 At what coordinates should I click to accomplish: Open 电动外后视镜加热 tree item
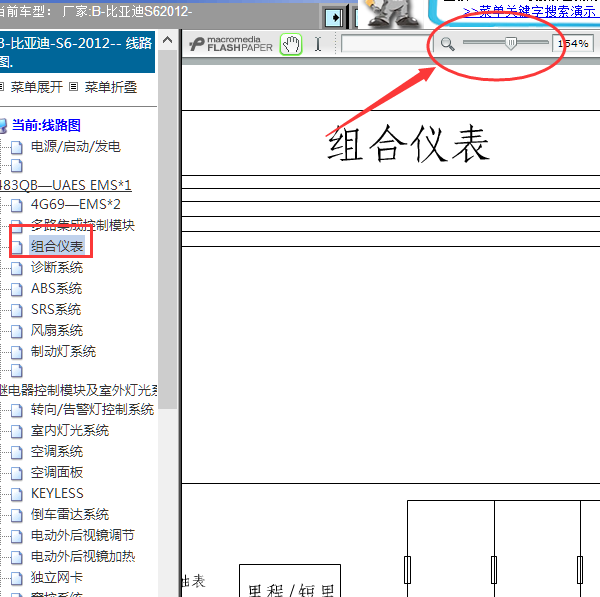point(83,556)
